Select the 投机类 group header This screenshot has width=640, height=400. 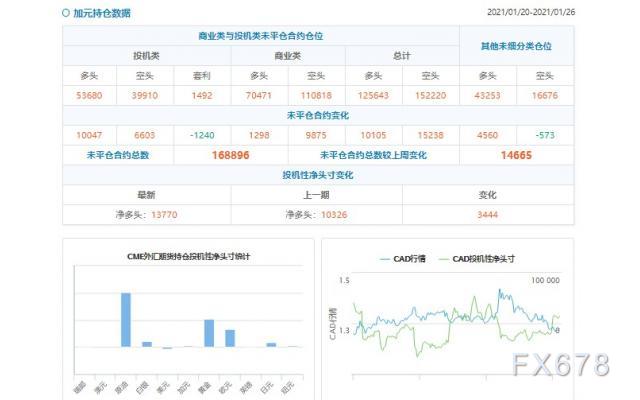[x=147, y=56]
